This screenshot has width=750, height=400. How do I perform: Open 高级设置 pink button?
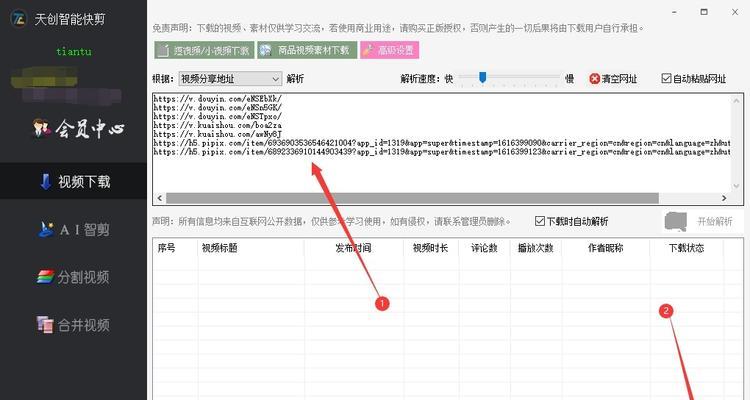point(389,50)
